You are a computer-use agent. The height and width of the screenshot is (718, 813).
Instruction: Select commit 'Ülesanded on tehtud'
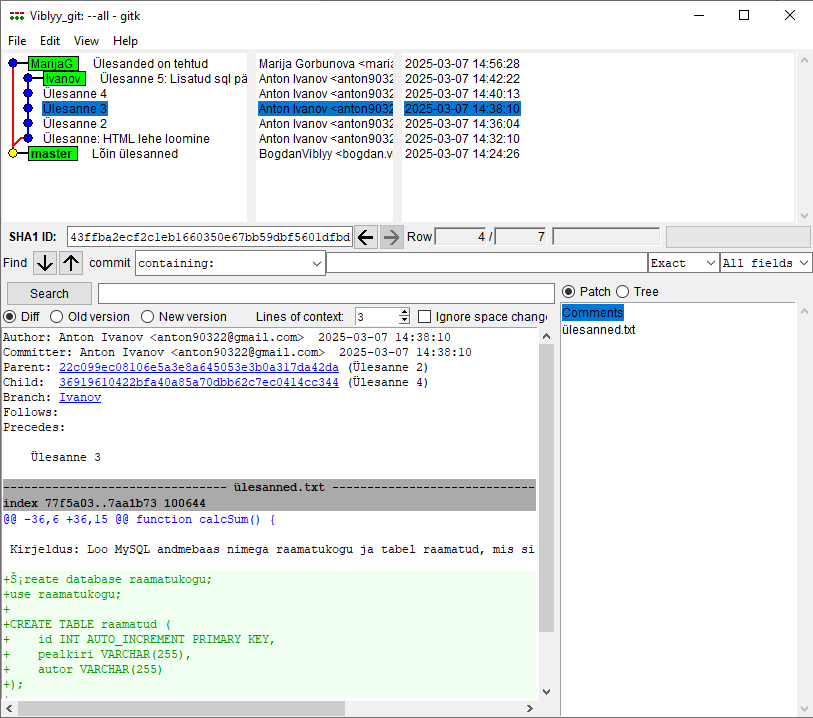tap(150, 64)
